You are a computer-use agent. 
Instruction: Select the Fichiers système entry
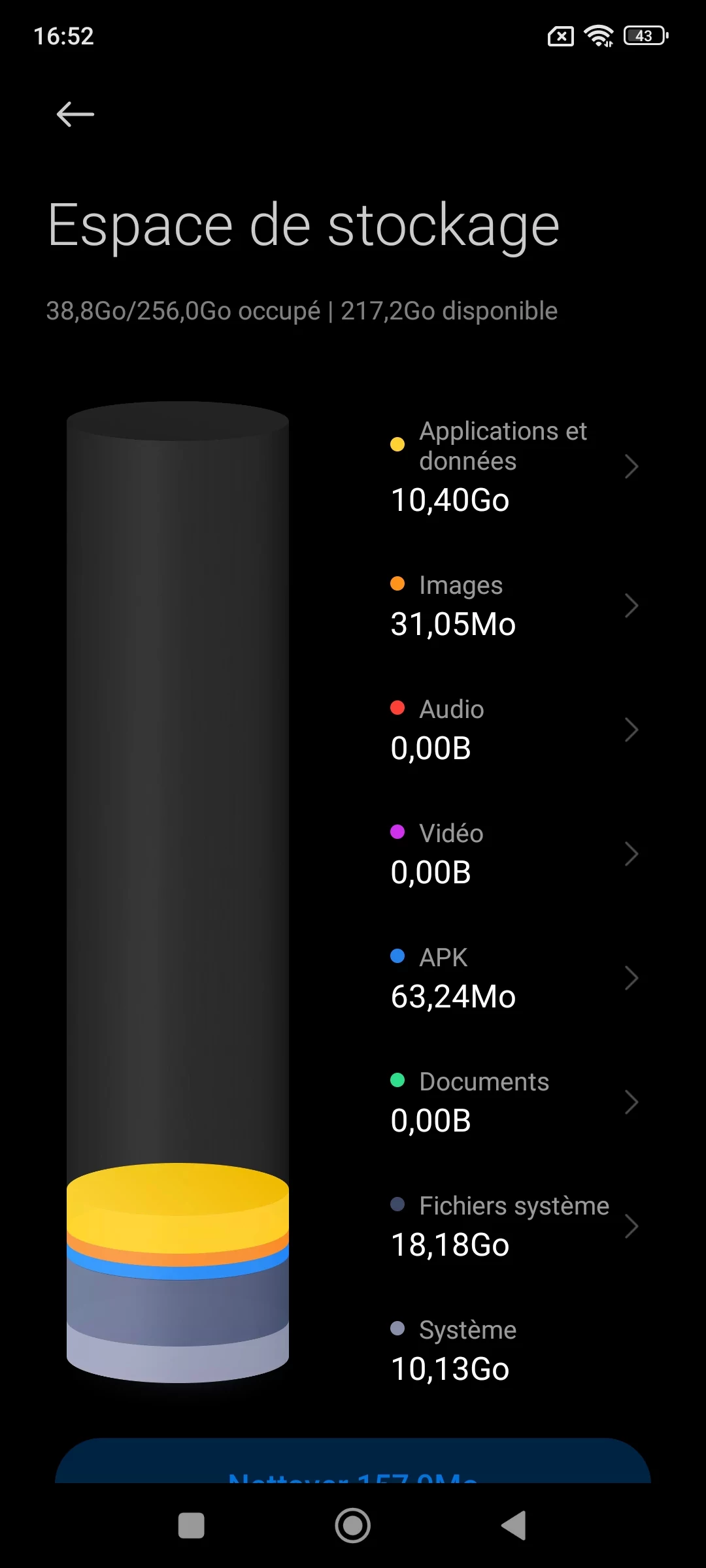514,1226
